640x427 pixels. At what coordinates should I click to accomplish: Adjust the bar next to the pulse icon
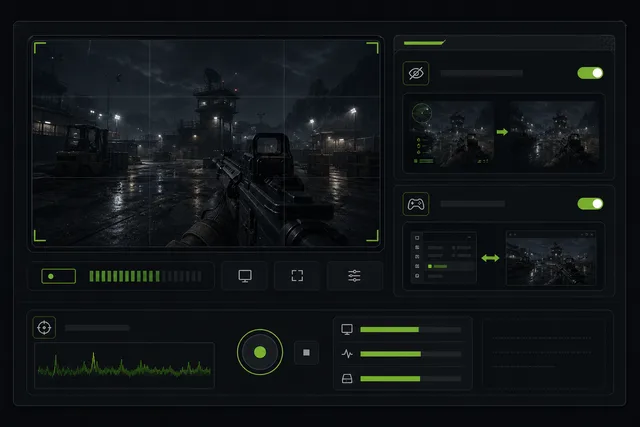(411, 354)
